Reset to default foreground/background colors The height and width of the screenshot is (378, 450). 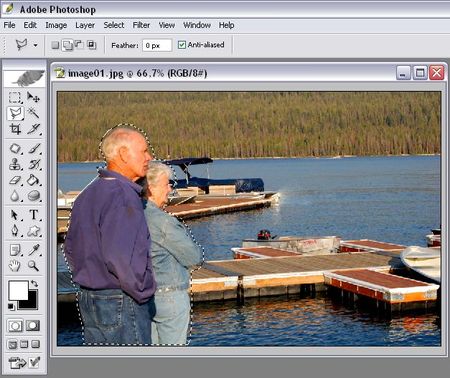click(11, 306)
